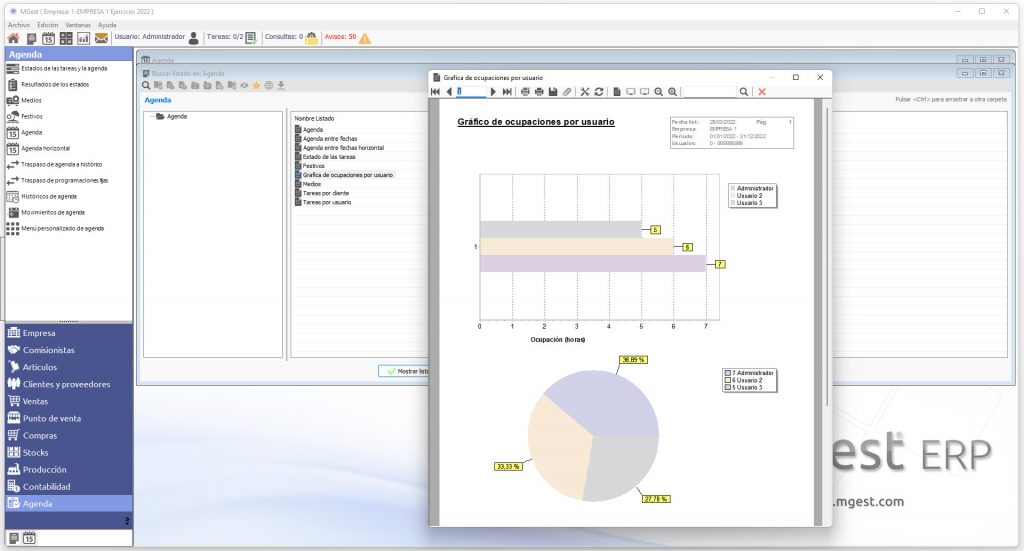Go to first page of report
The height and width of the screenshot is (551, 1024).
pos(435,92)
